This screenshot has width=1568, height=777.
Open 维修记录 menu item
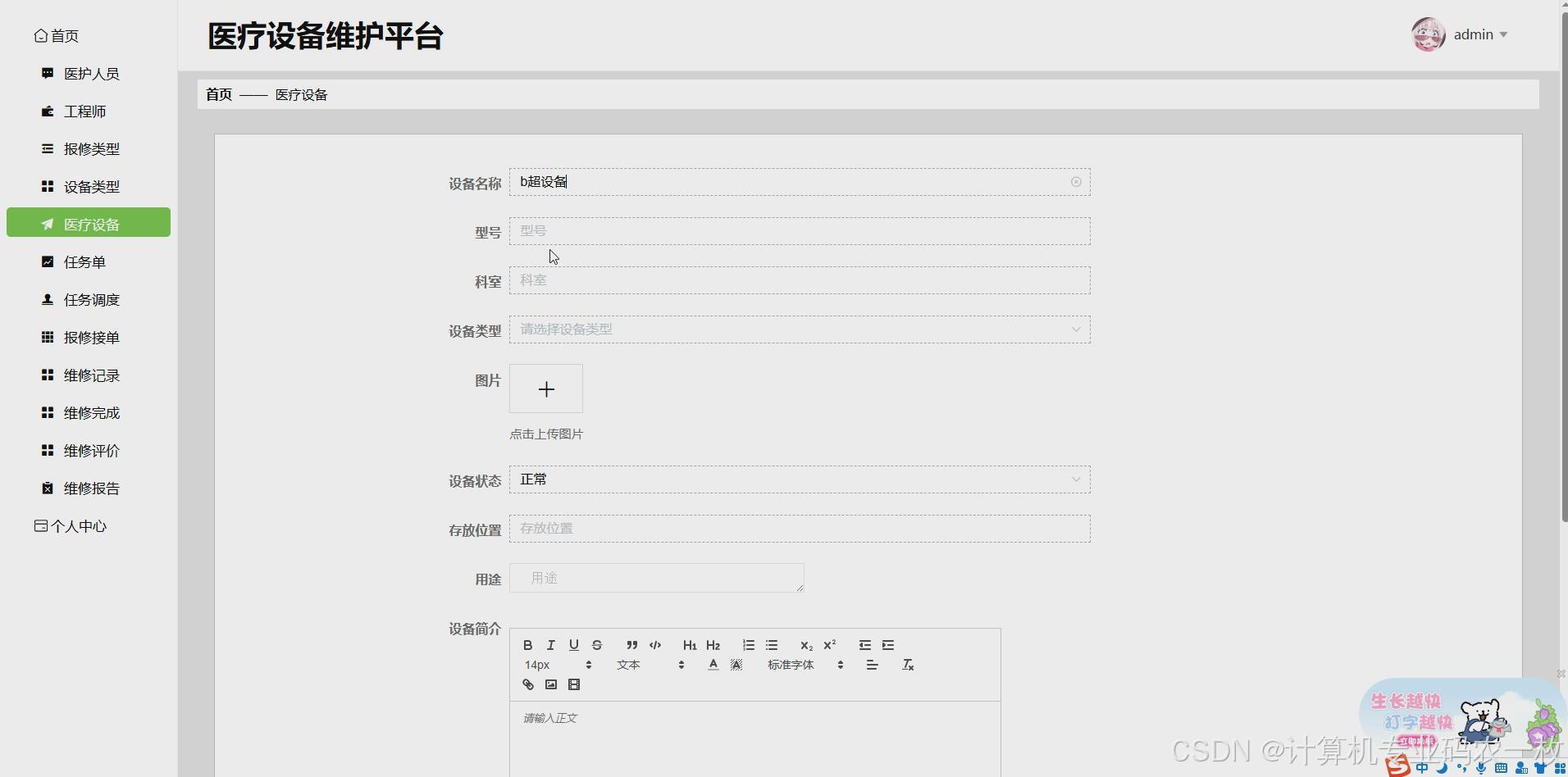[x=89, y=375]
